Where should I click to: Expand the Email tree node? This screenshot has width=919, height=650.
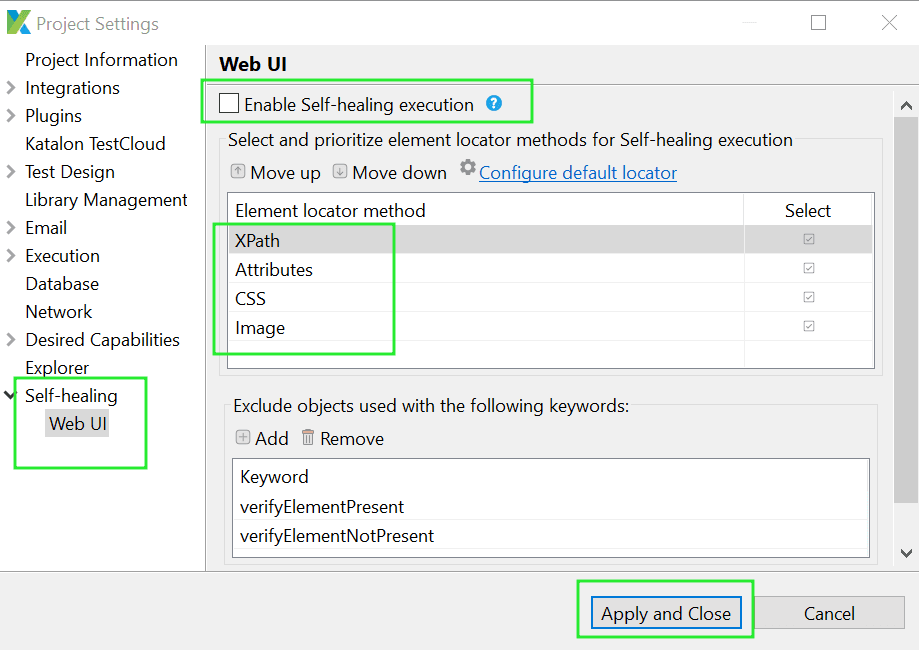click(x=11, y=227)
